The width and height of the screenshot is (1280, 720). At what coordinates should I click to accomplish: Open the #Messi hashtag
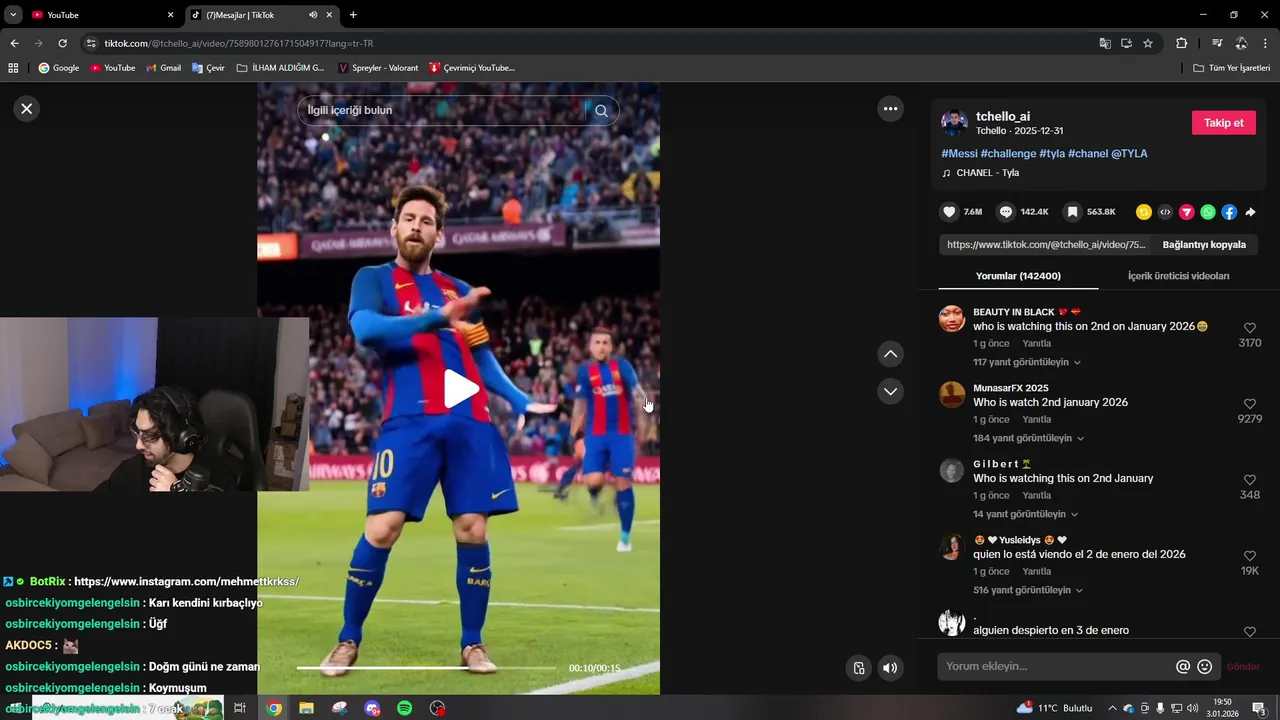coord(959,154)
